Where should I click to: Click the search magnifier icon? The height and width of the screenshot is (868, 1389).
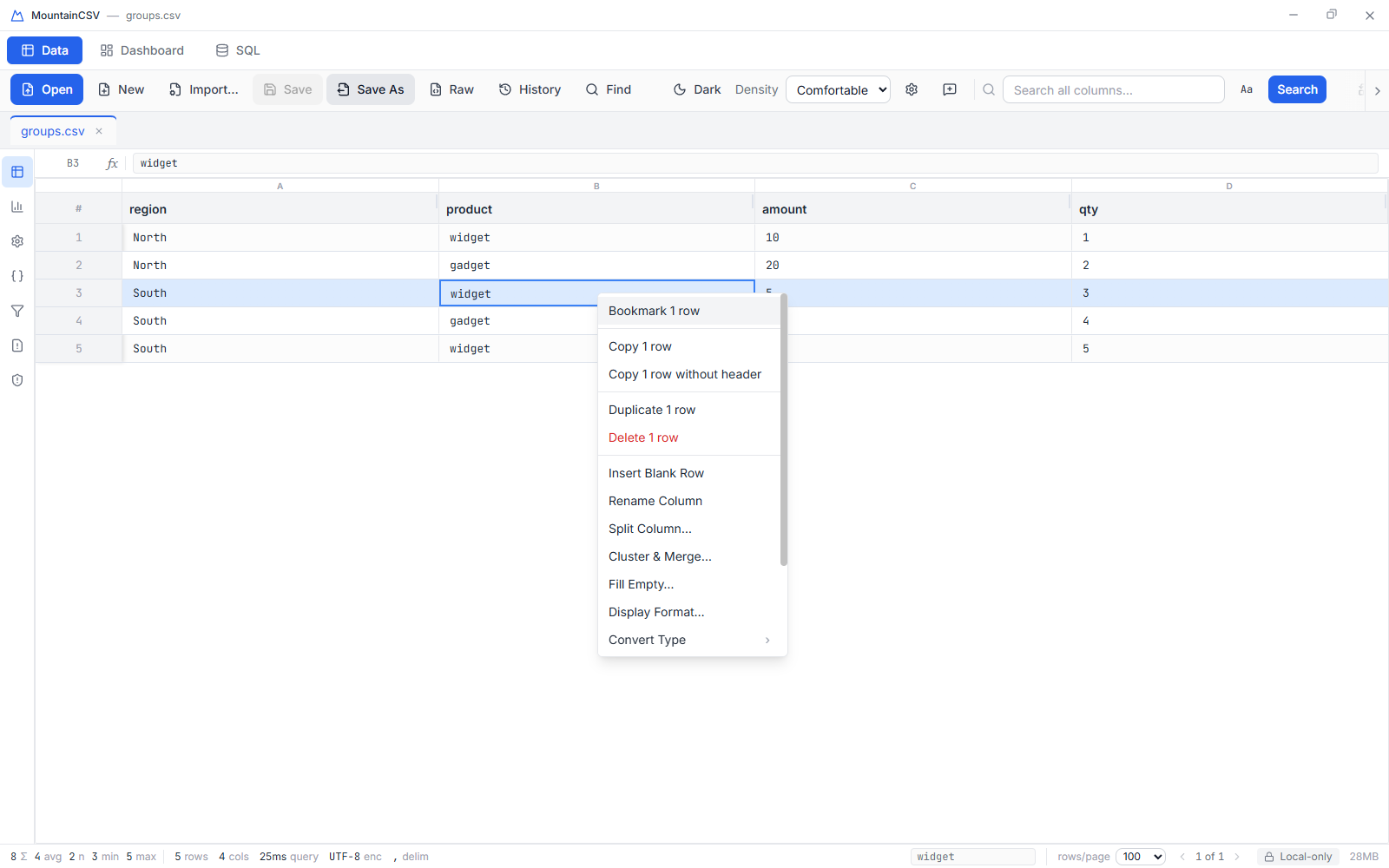(x=989, y=89)
